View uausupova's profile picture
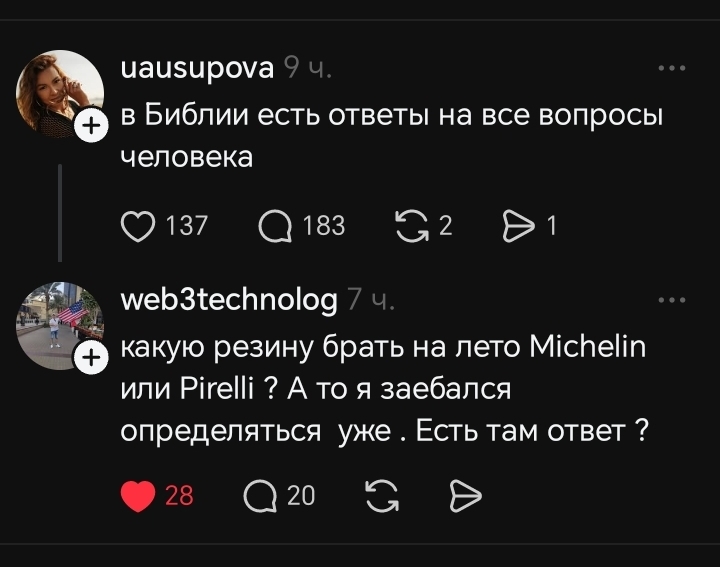720x567 pixels. (56, 92)
